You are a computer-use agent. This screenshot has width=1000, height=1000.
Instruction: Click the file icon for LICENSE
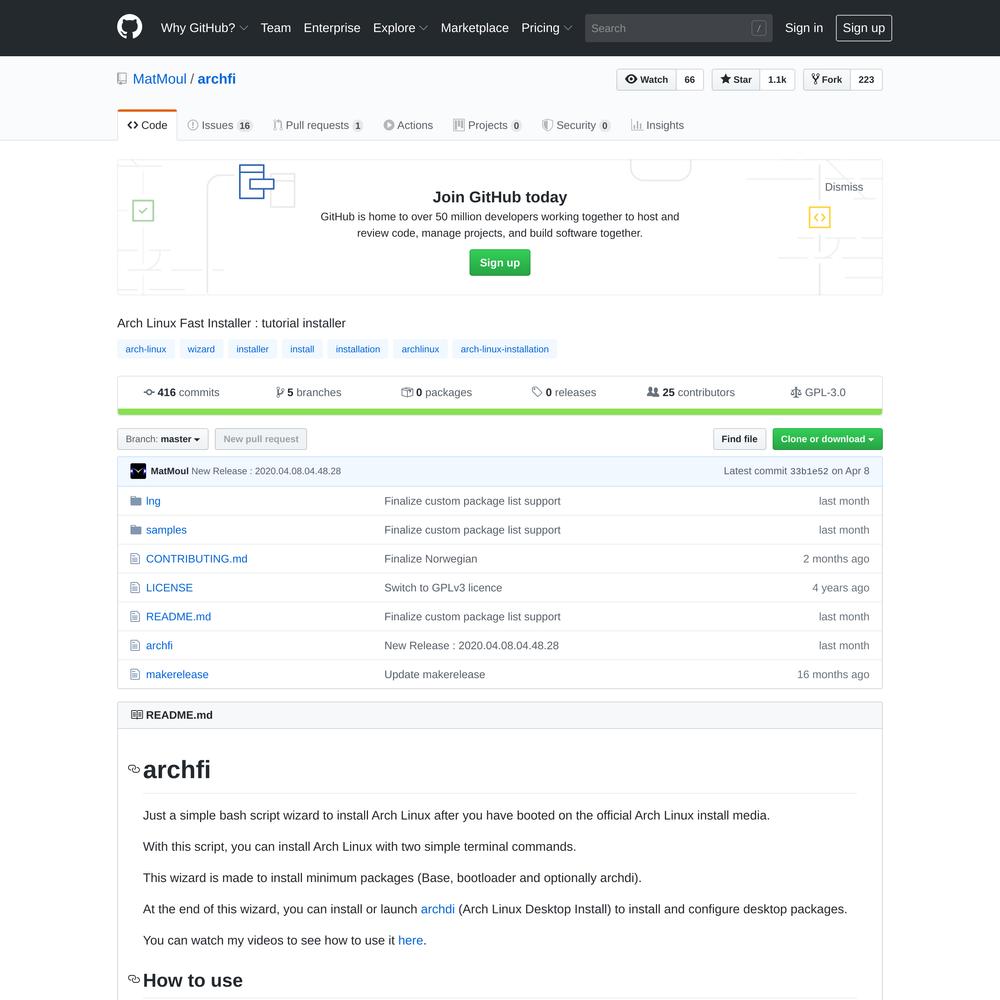[x=135, y=587]
